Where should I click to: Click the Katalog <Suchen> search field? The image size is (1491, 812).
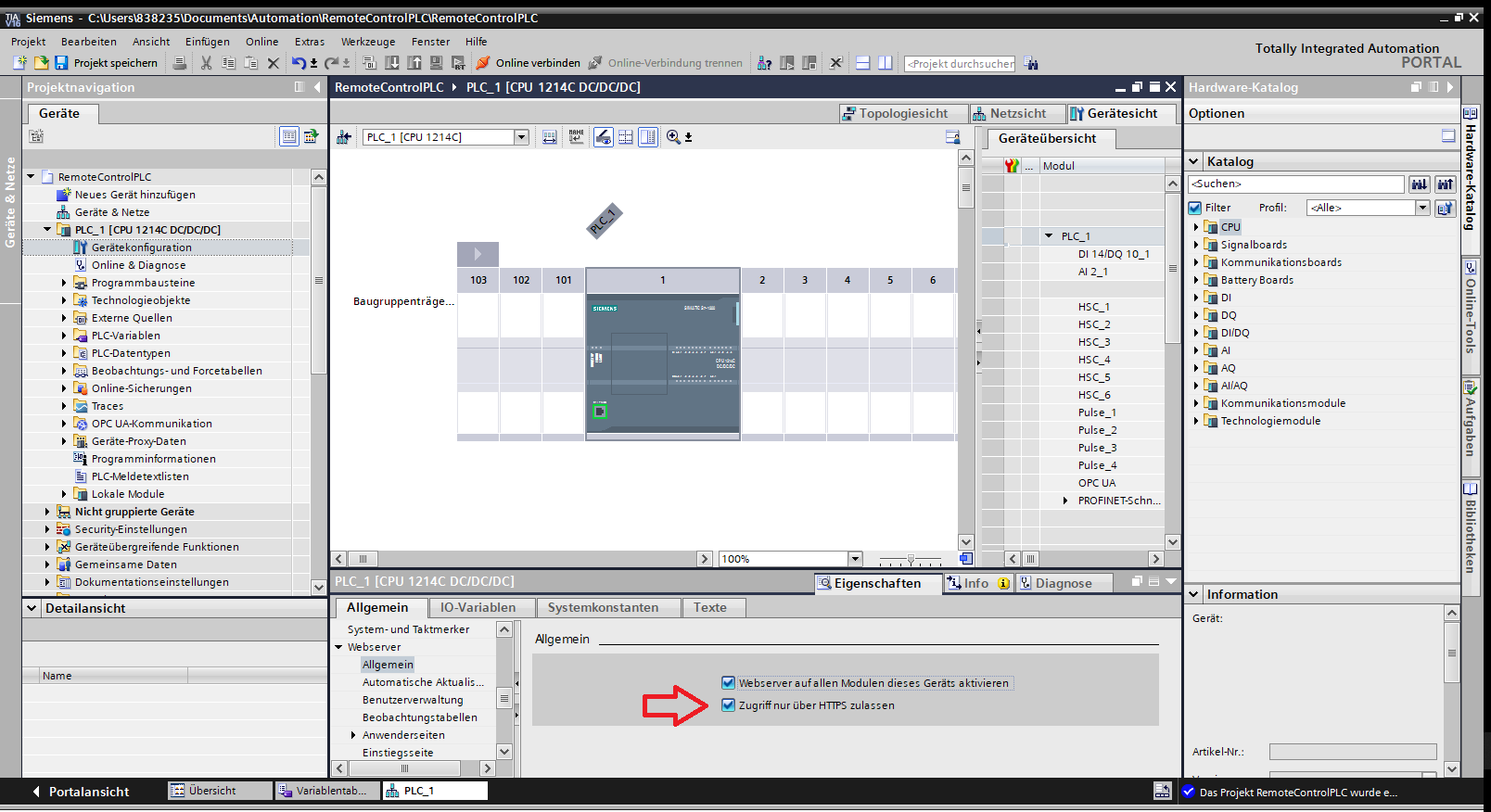click(x=1296, y=184)
